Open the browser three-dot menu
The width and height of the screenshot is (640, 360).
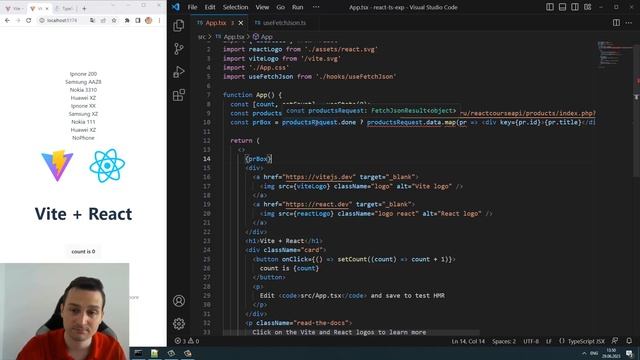tap(159, 20)
